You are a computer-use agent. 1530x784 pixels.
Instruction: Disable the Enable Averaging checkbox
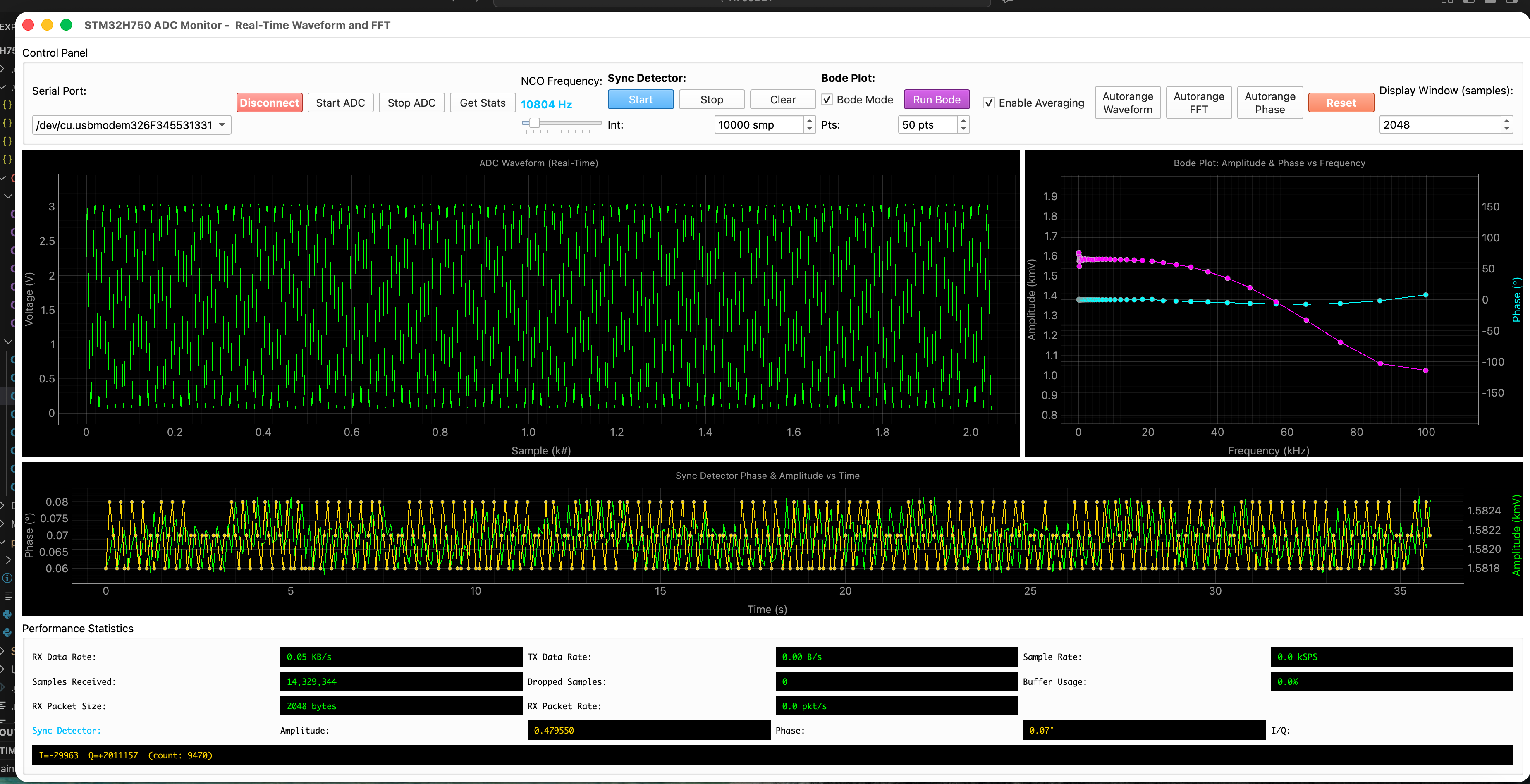point(989,103)
